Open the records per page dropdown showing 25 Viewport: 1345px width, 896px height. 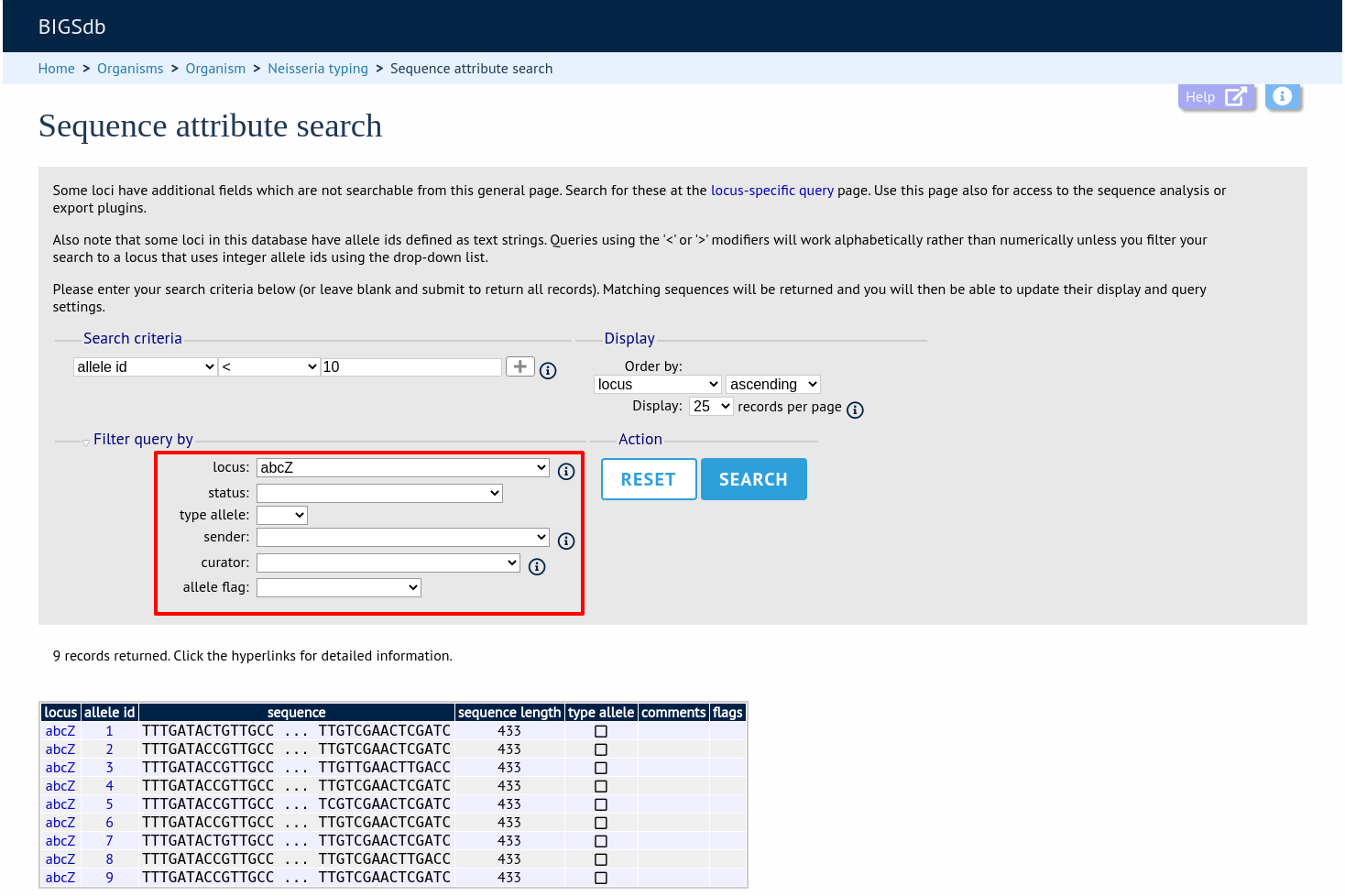[x=711, y=406]
